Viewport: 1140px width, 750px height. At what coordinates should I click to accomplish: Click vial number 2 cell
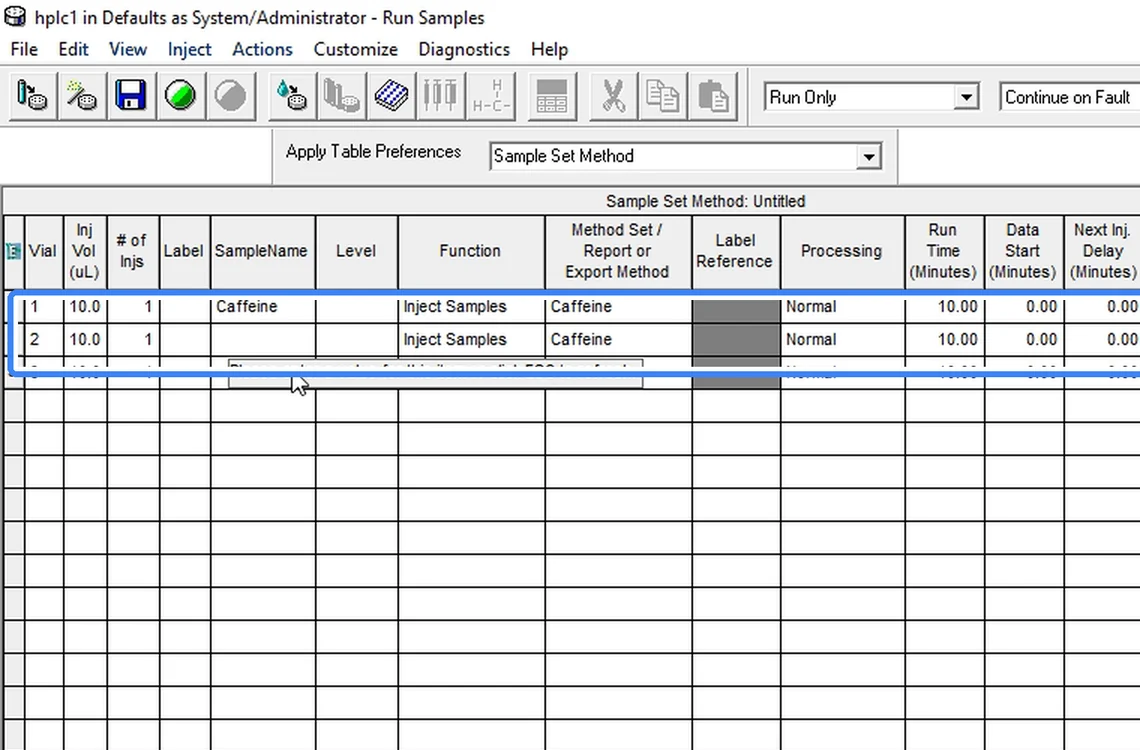tap(44, 339)
